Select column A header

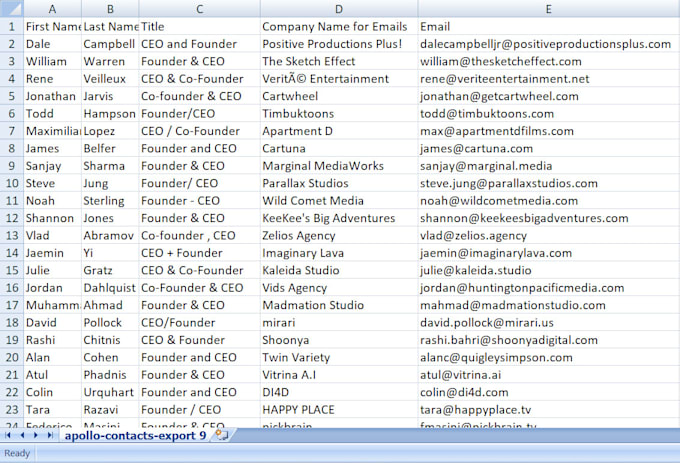point(52,9)
